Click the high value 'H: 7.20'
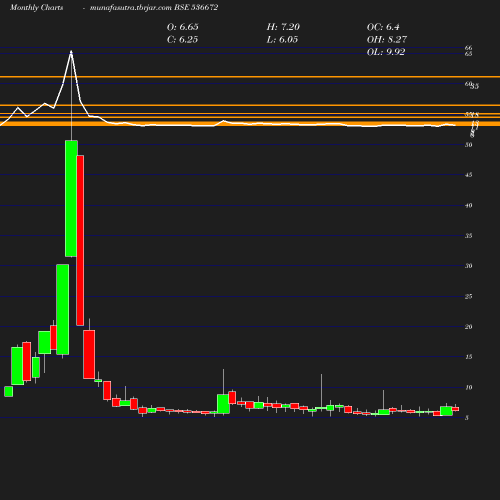 coord(283,27)
